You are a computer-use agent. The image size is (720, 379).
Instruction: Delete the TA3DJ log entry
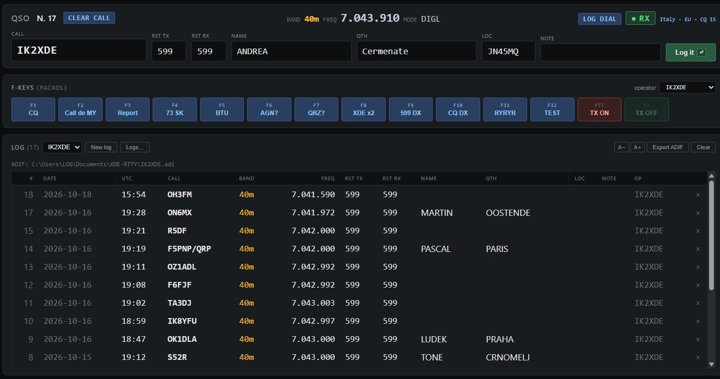(698, 303)
